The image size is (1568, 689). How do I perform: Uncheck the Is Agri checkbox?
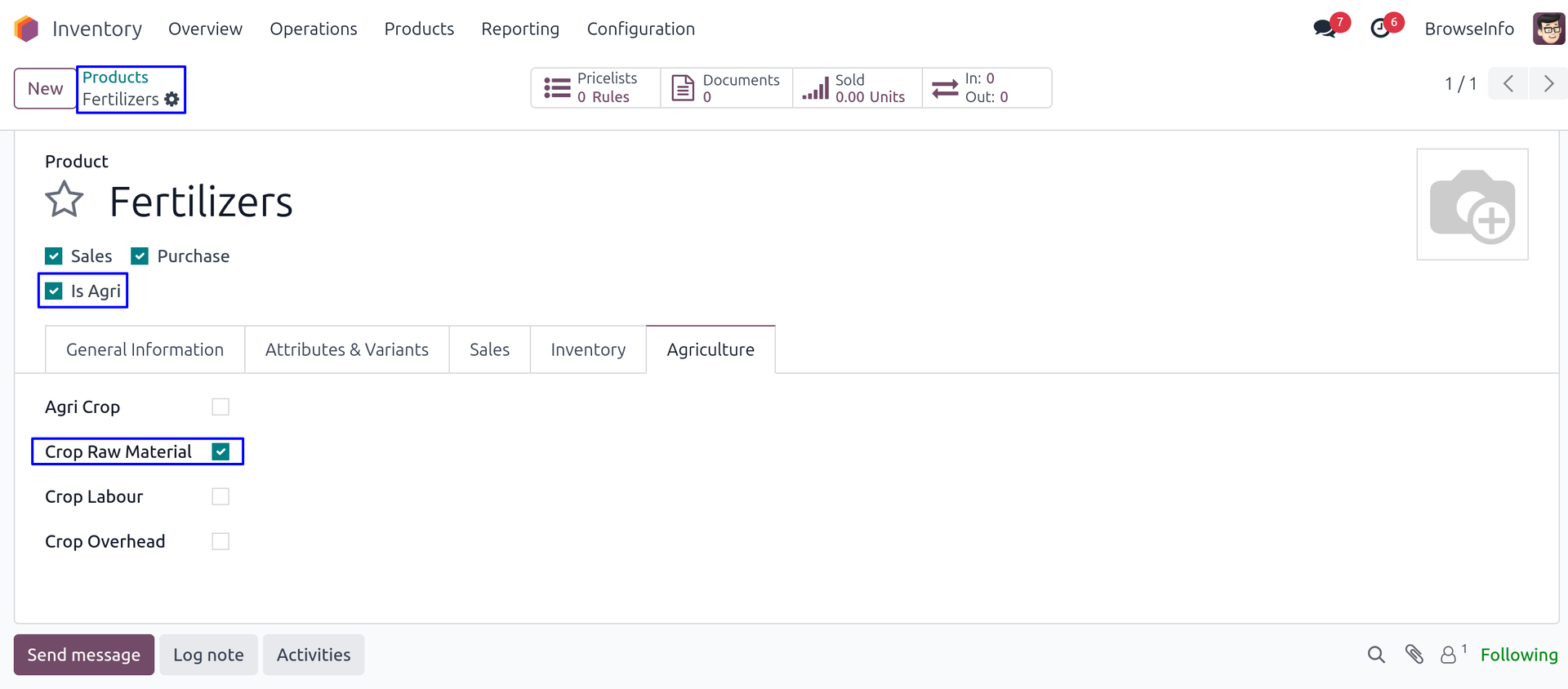point(54,291)
